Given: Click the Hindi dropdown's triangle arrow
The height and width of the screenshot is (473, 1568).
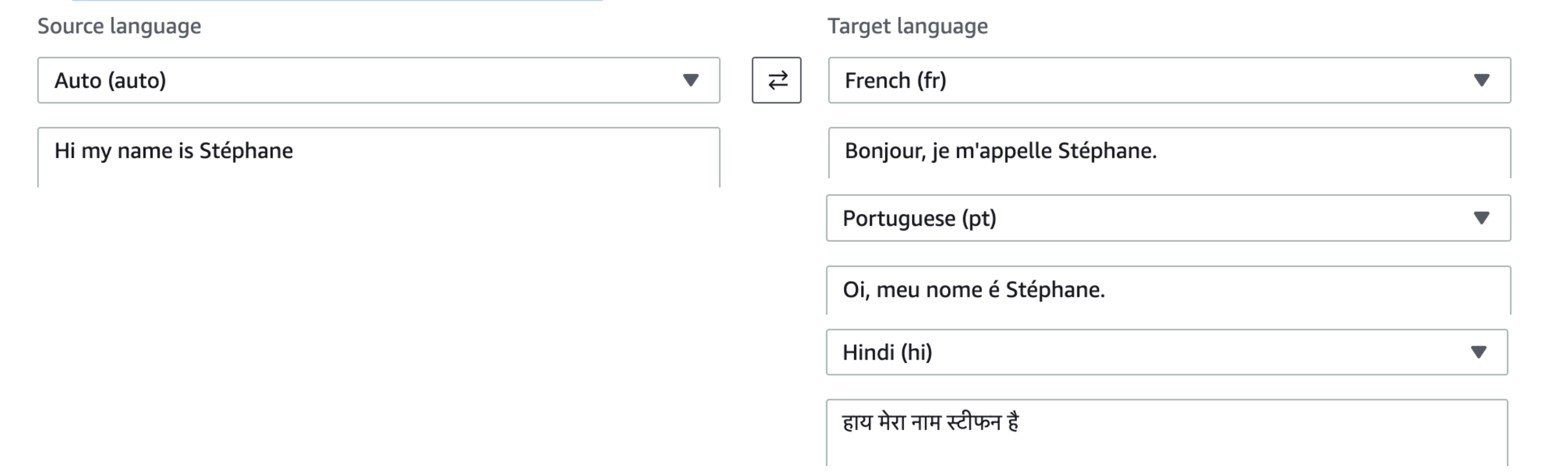Looking at the screenshot, I should [x=1478, y=352].
